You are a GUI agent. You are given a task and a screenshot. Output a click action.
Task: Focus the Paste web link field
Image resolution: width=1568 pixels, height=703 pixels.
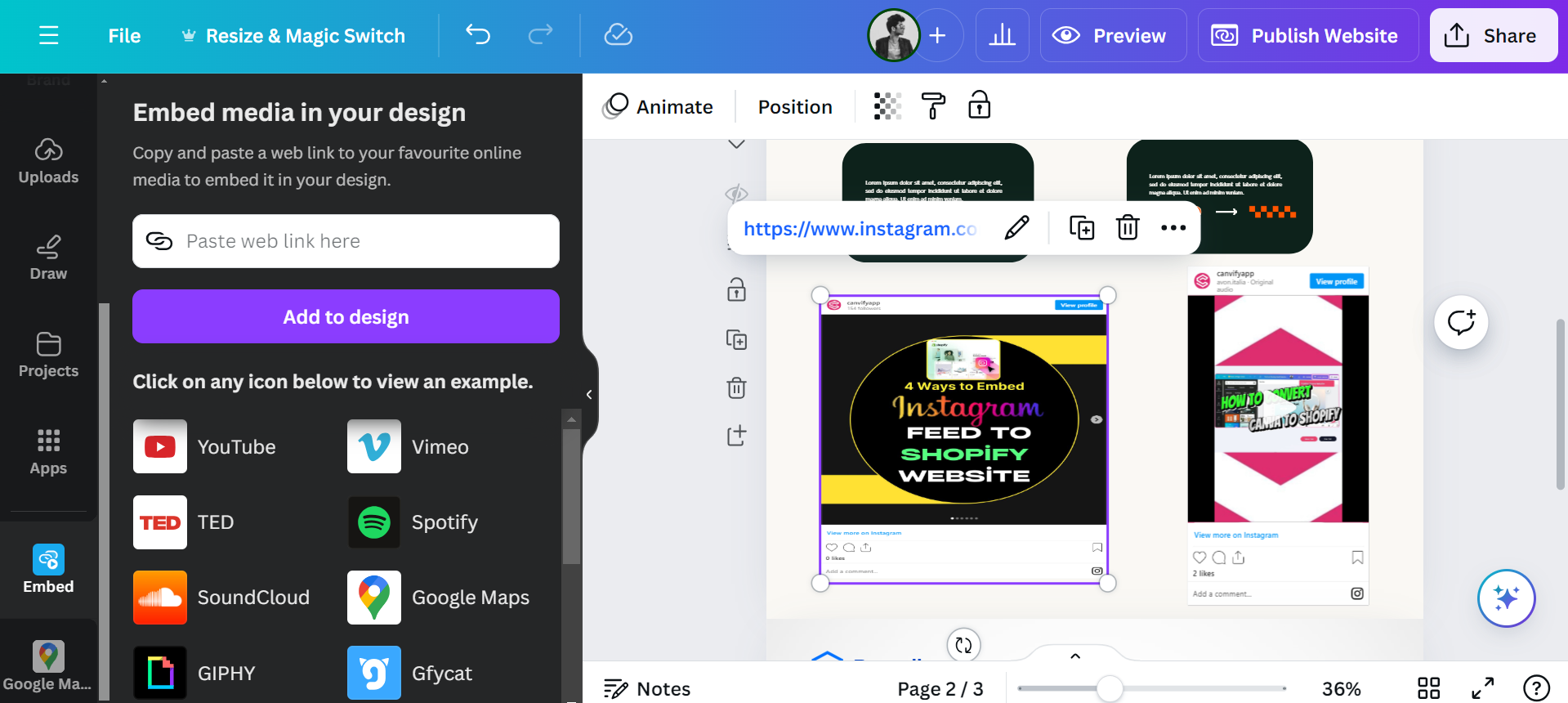click(x=346, y=241)
